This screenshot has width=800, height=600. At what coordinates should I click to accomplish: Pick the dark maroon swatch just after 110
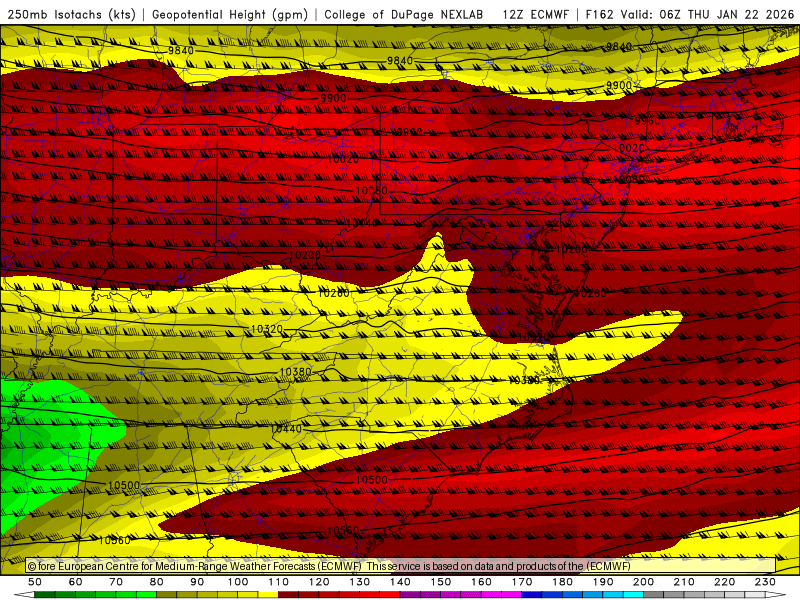(288, 595)
